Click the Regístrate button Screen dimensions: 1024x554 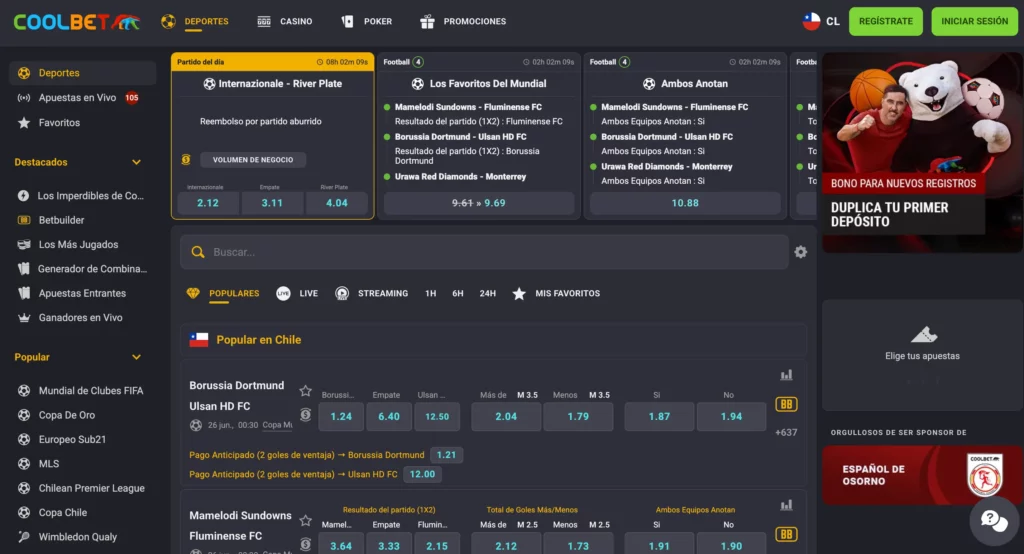(886, 22)
